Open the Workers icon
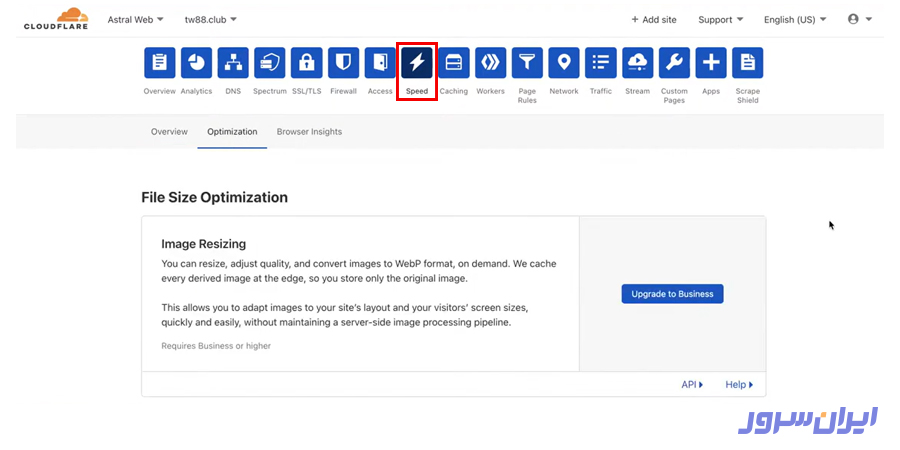 490,63
